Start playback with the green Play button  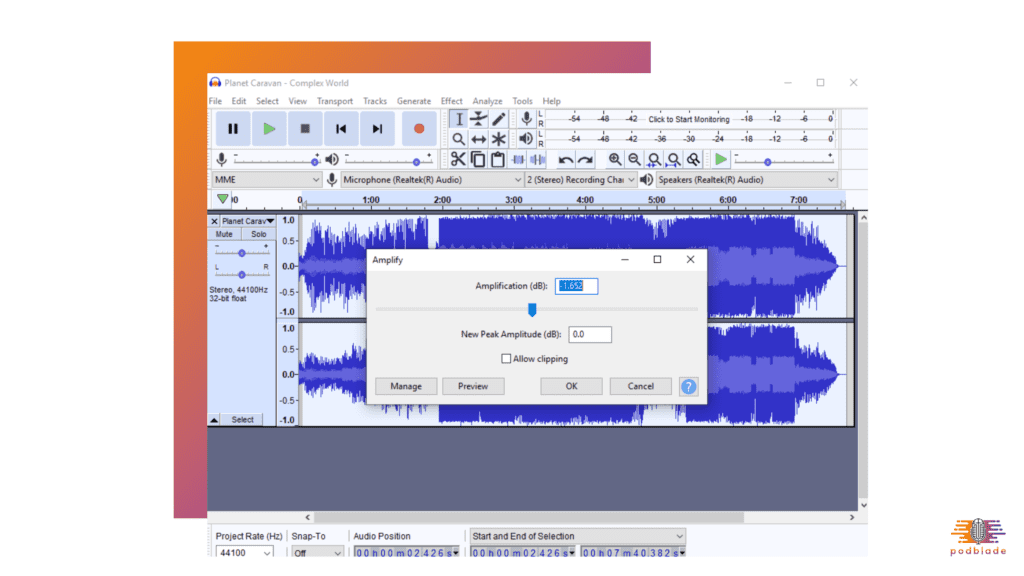click(268, 129)
